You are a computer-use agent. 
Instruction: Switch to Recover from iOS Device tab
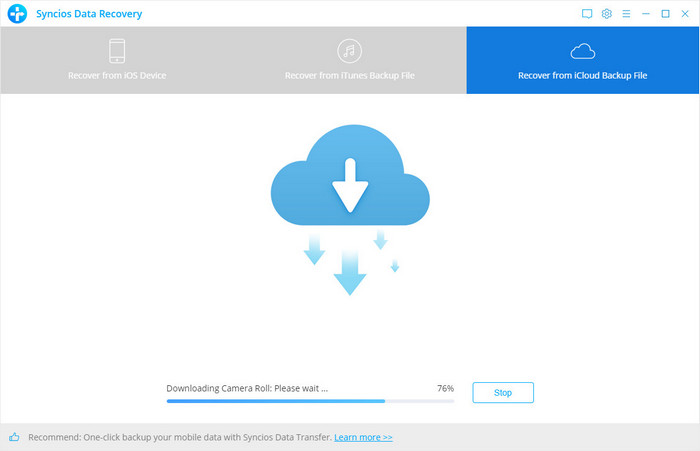[117, 60]
